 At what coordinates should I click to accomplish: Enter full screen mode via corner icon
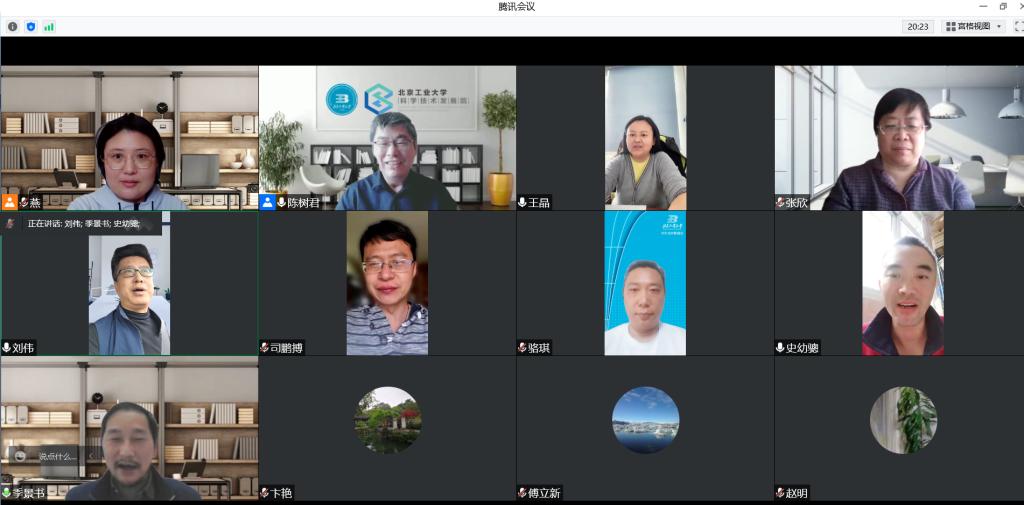click(x=1019, y=26)
